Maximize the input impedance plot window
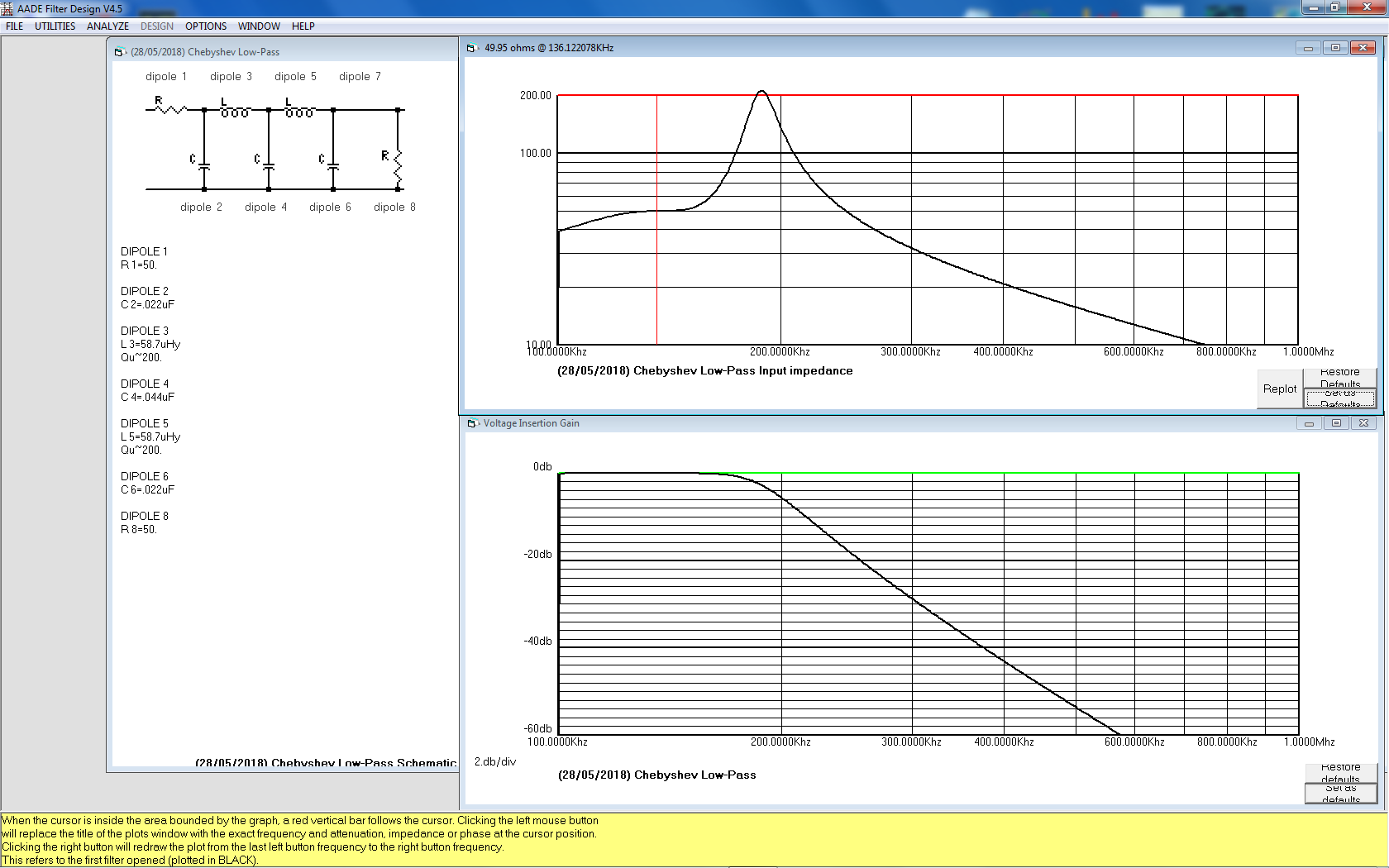 (x=1335, y=48)
